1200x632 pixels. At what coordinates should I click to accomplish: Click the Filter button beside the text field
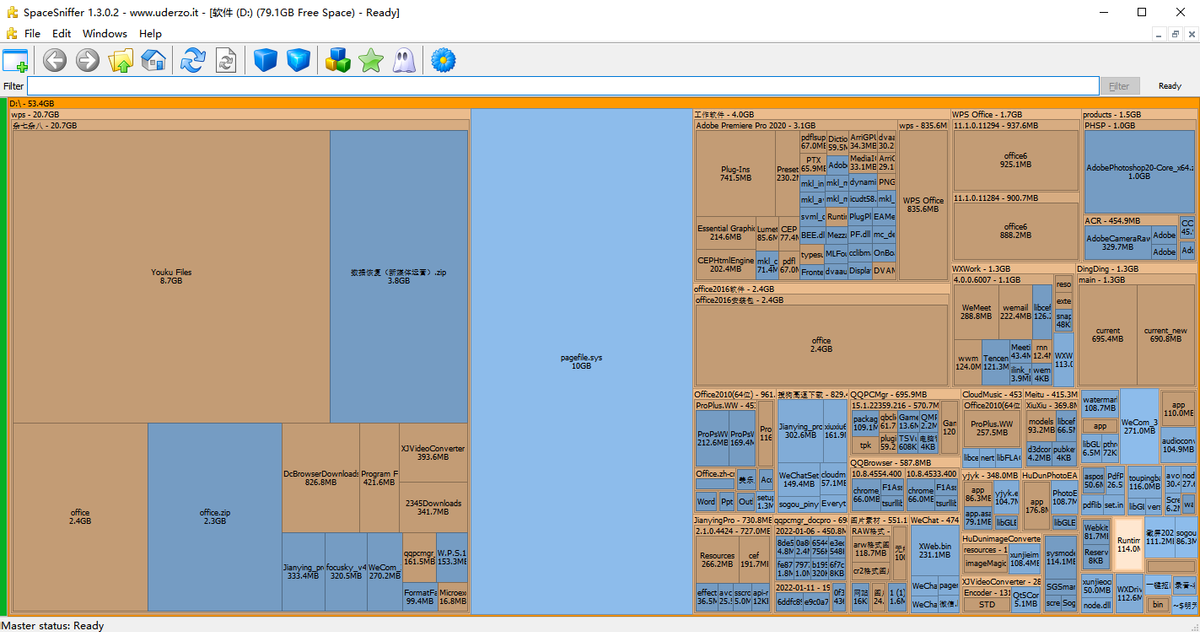point(1119,86)
